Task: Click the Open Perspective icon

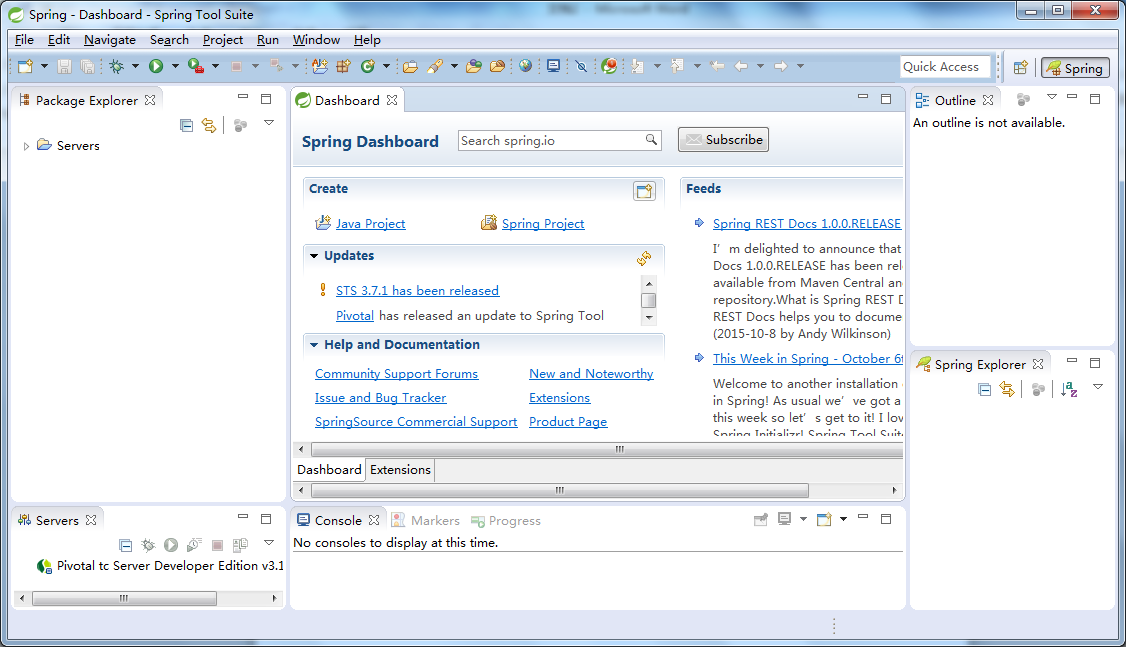Action: (1020, 68)
